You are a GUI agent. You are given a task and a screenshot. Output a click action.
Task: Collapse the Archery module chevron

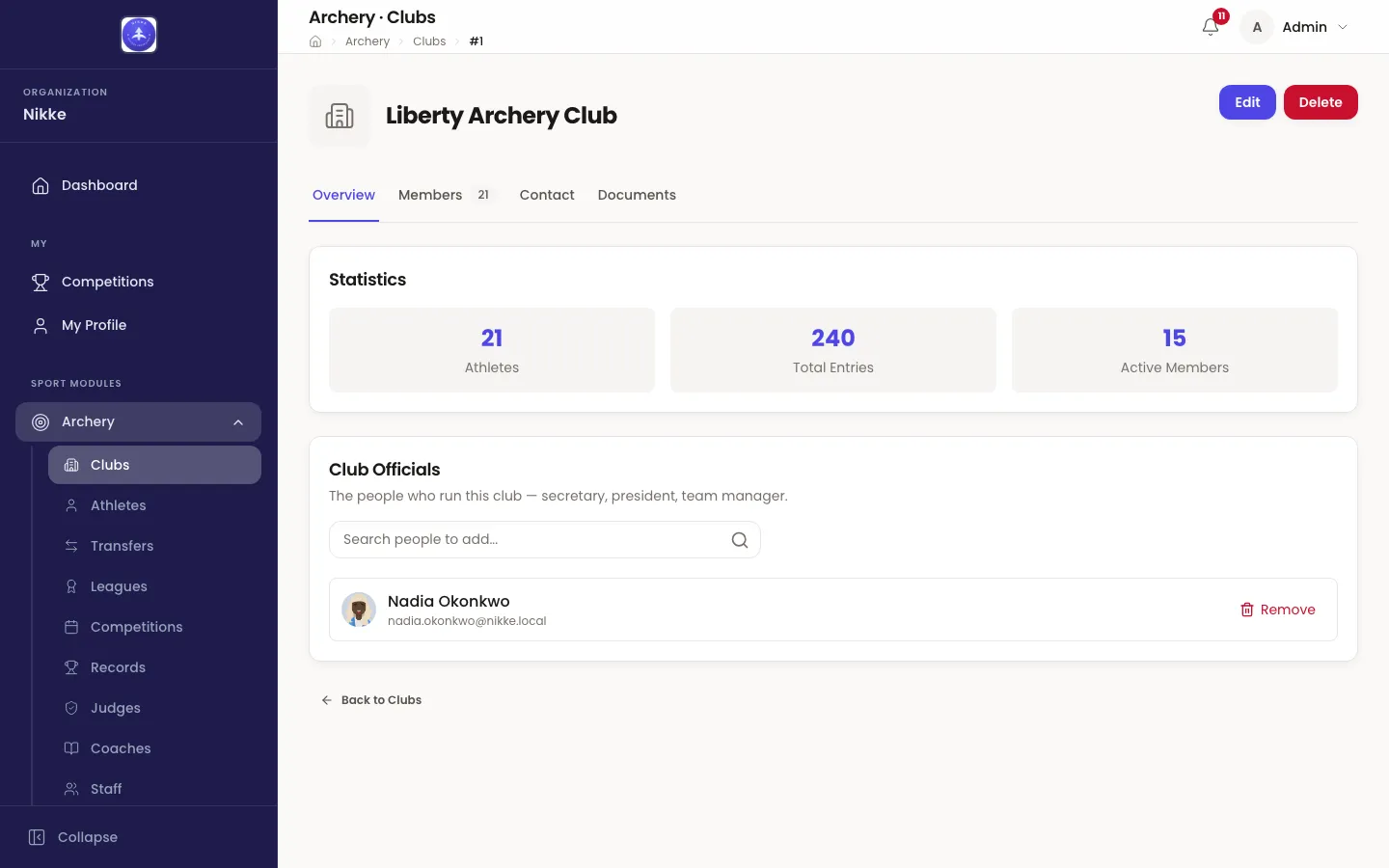click(238, 422)
